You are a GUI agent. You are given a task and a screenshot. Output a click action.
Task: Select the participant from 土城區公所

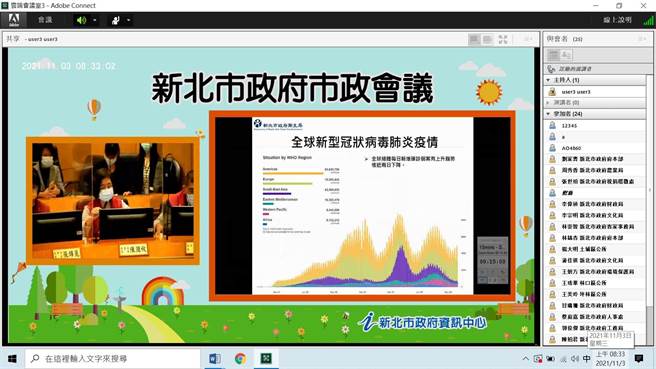coord(594,249)
